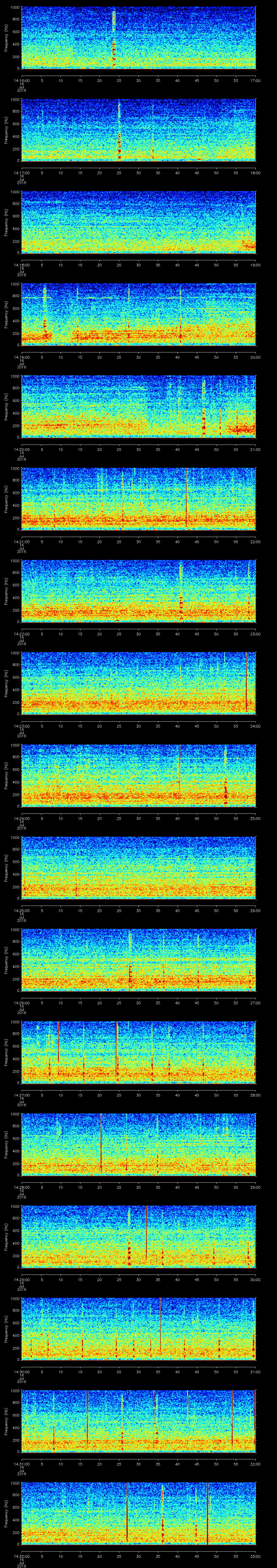This screenshot has height=1568, width=277.
Task: Click the 17:00 end label of the first panel
Action: (256, 80)
